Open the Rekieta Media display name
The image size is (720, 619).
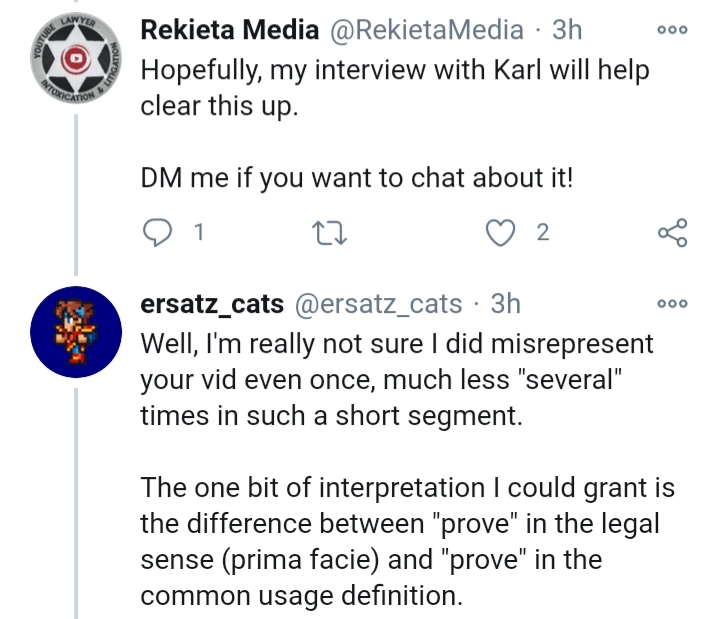coord(230,30)
